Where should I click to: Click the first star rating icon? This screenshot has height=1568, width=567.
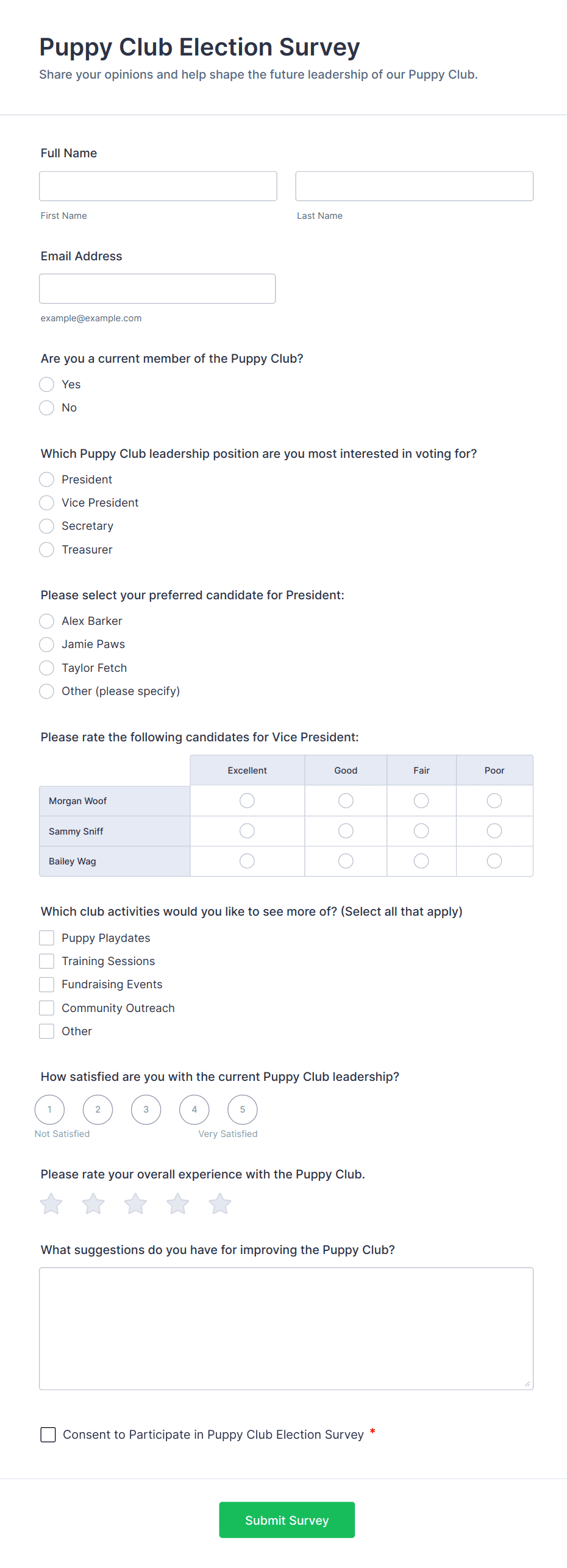51,1204
